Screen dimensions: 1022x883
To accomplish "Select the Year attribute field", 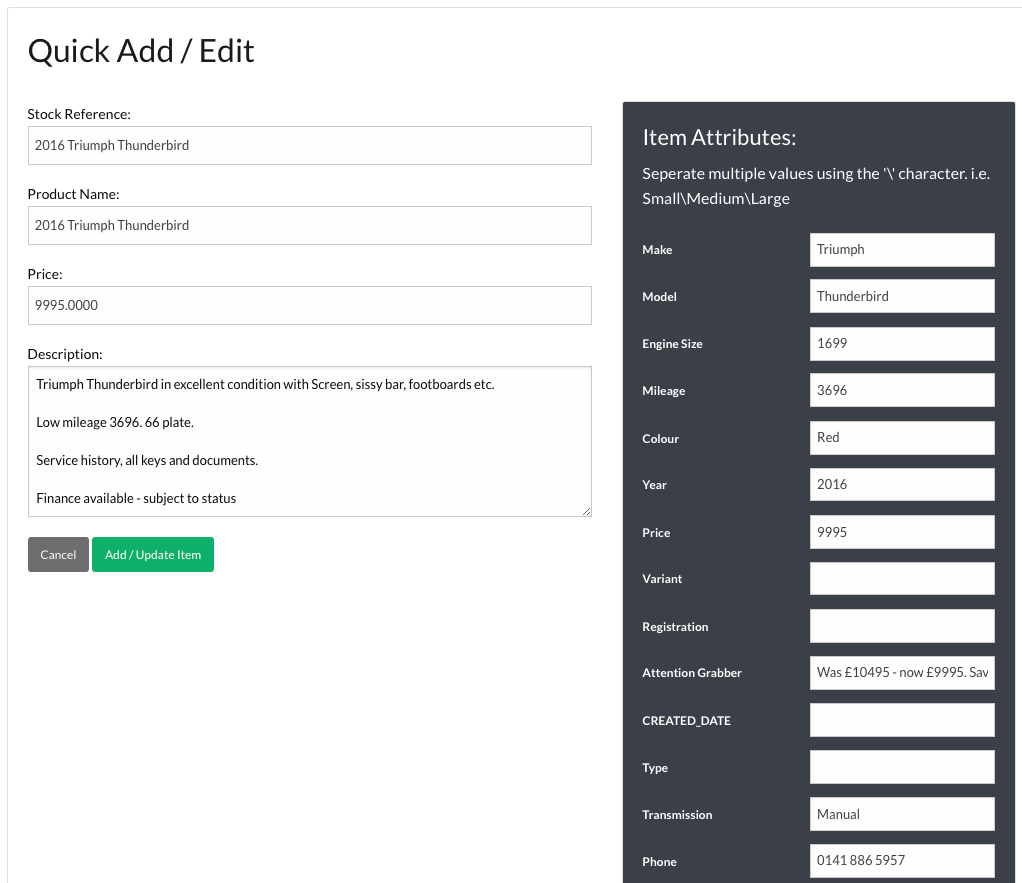I will 901,485.
